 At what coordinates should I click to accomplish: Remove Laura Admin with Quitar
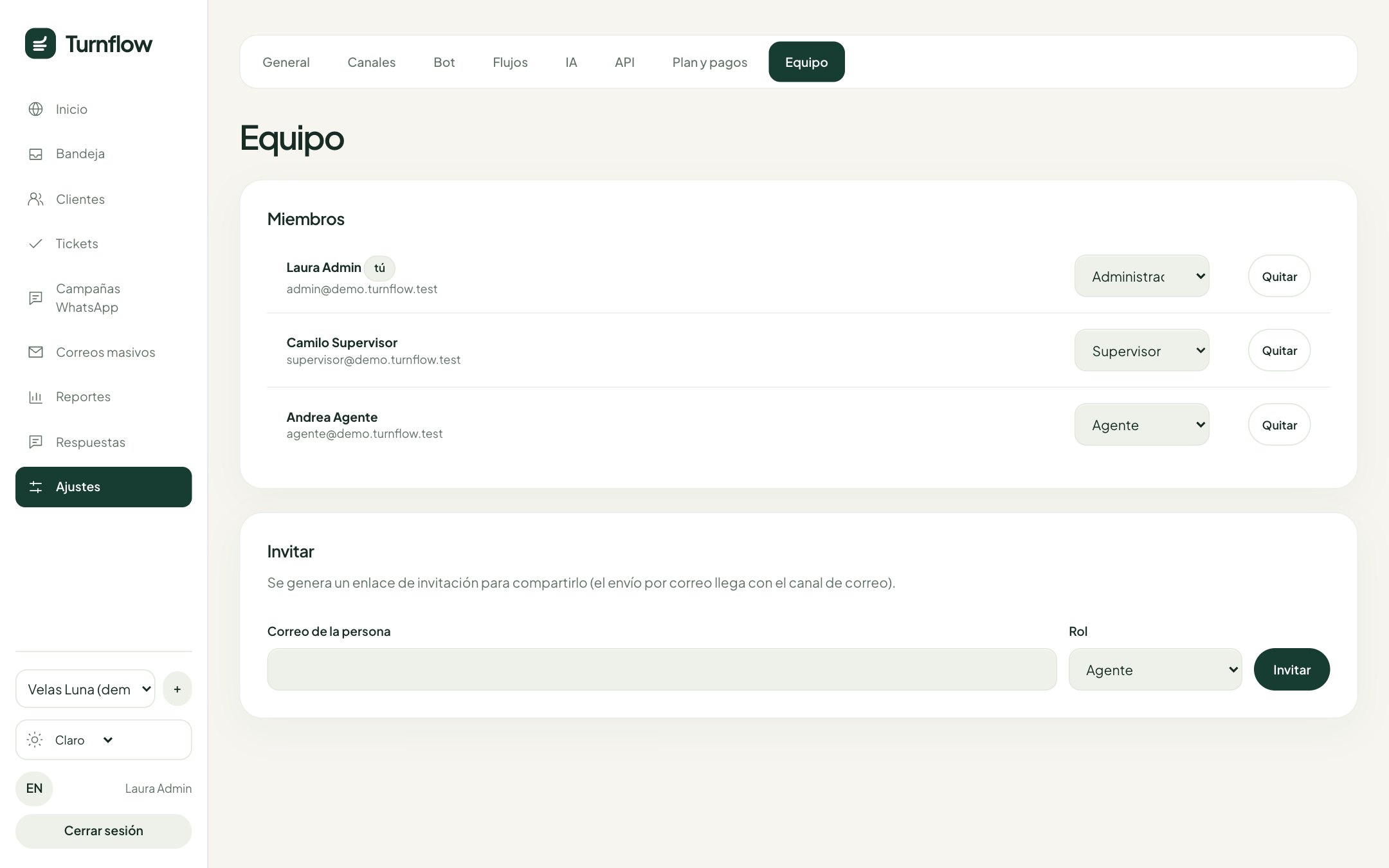pos(1280,276)
